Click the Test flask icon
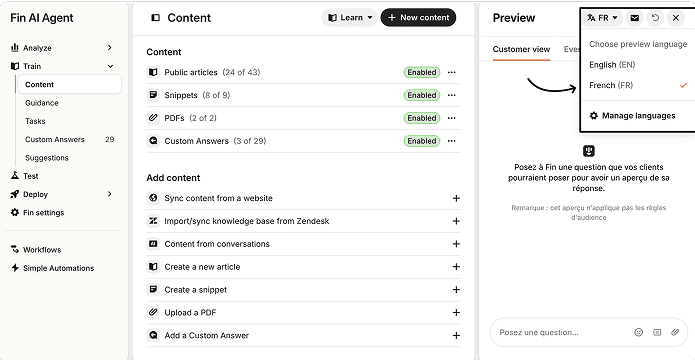The height and width of the screenshot is (360, 695). [x=15, y=176]
